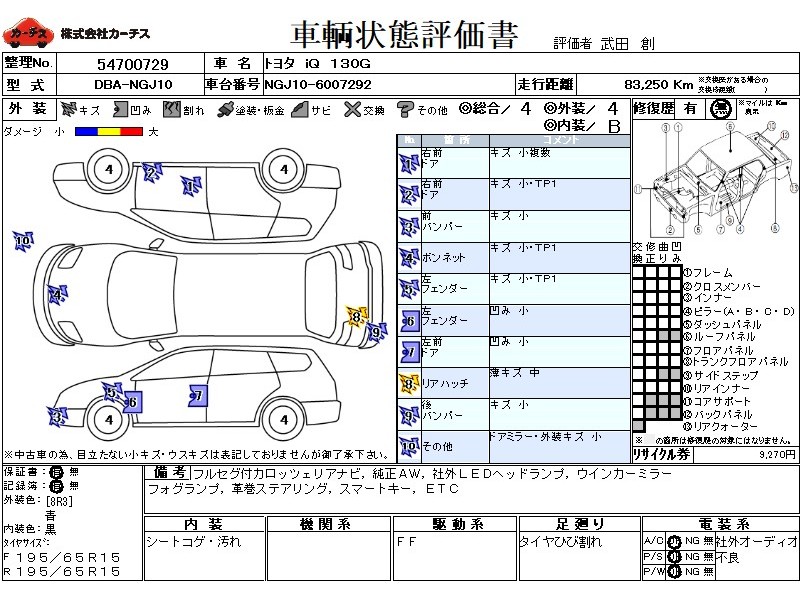Click damage marker 10 beside the car diagram
800x600 pixels.
click(x=23, y=241)
